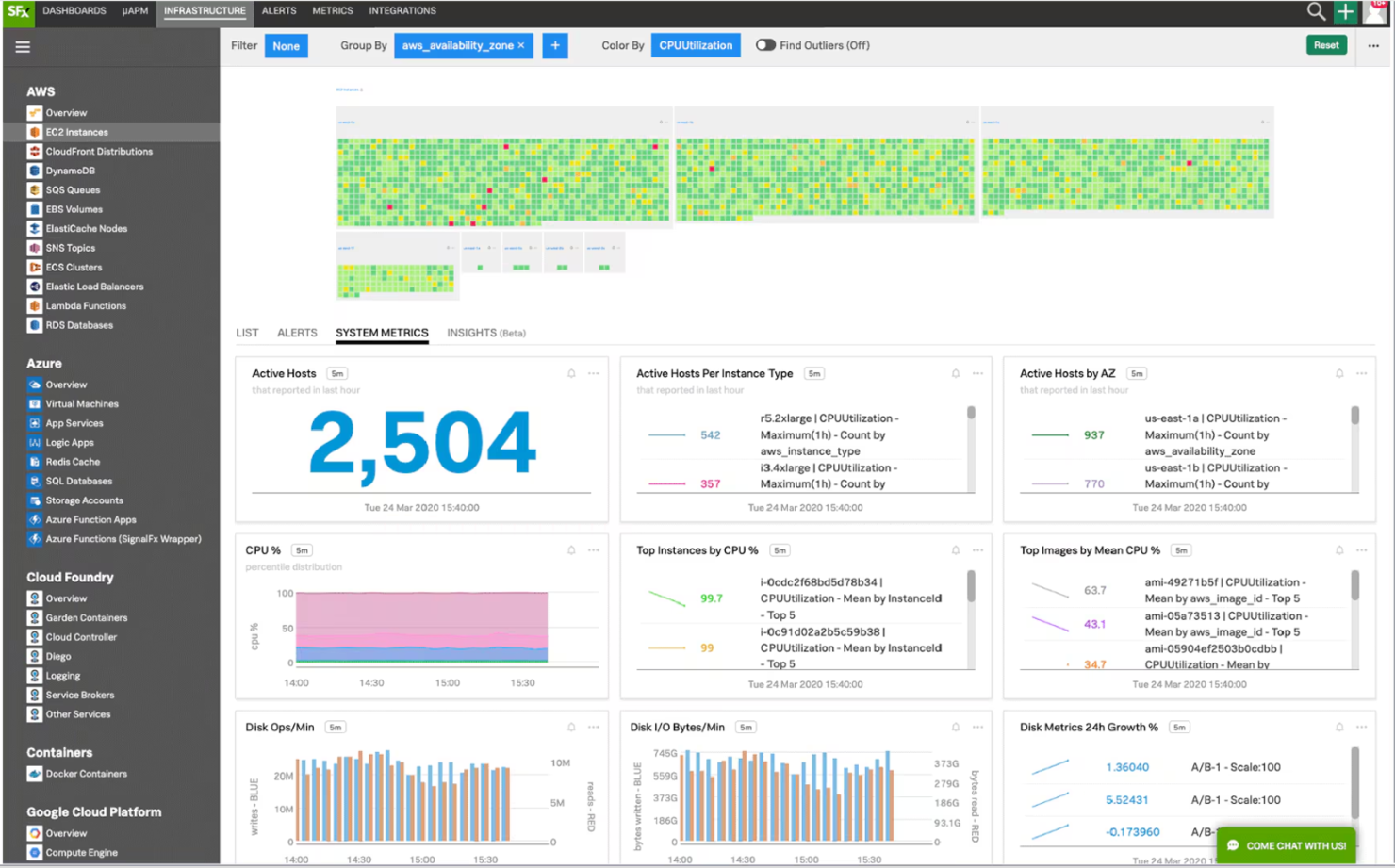Open the 5m pill on Disk Ops/Min
1395x868 pixels.
(336, 728)
